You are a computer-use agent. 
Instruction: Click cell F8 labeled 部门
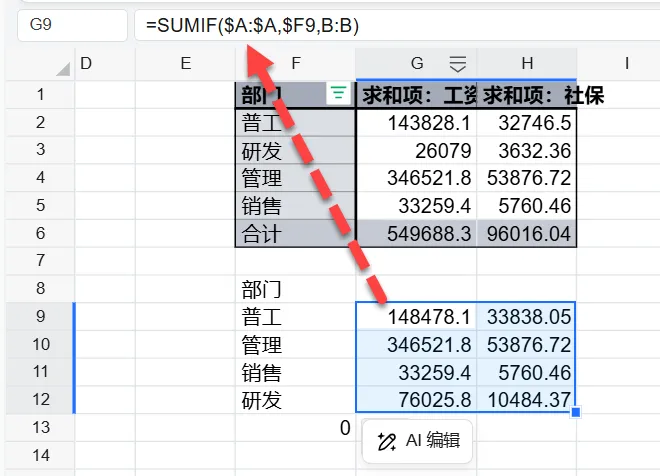(x=295, y=289)
